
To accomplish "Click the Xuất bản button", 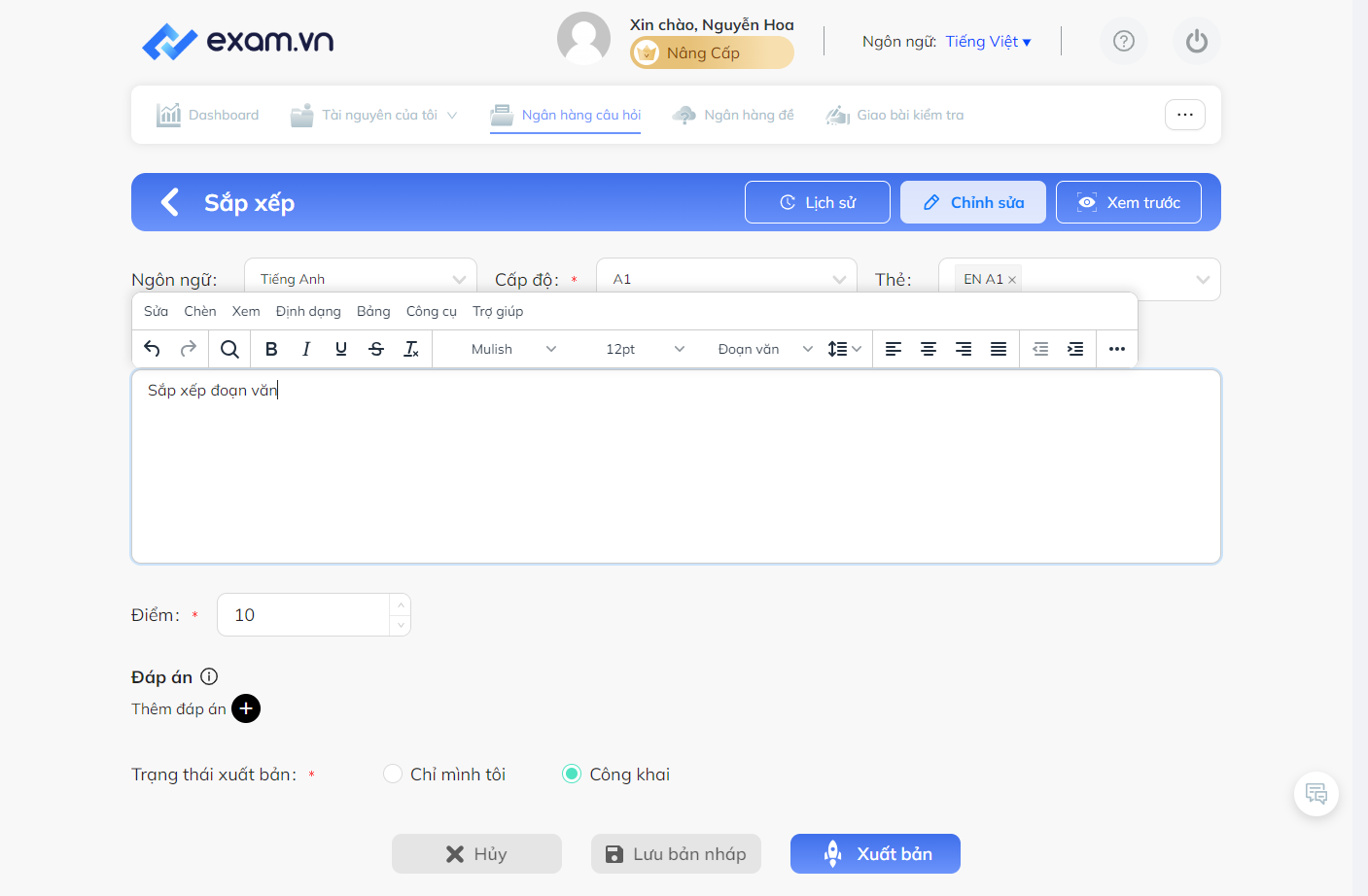I will [875, 853].
